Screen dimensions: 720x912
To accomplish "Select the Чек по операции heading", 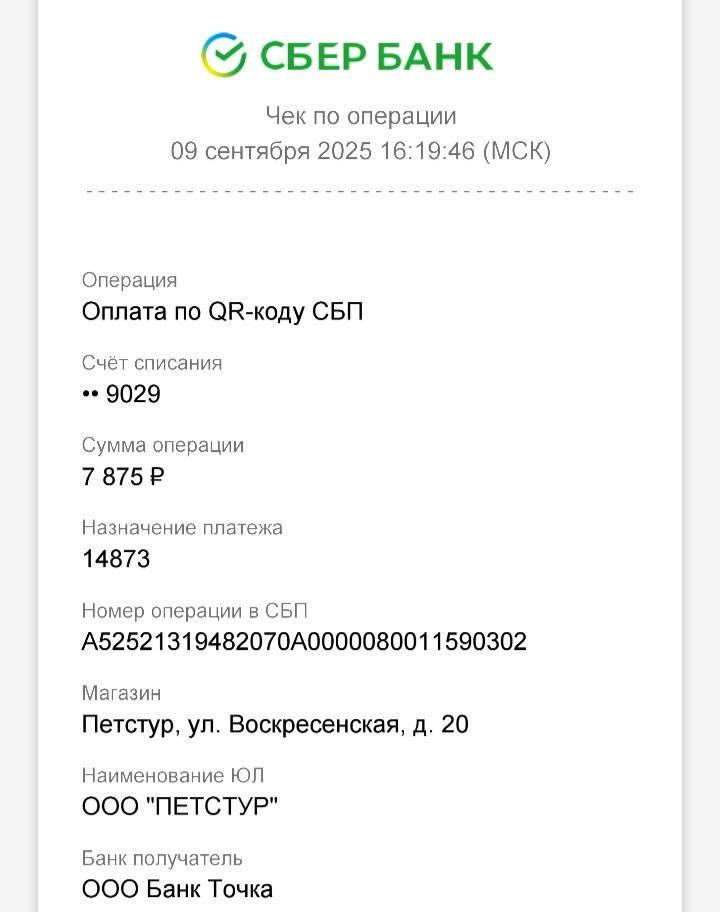I will coord(361,116).
